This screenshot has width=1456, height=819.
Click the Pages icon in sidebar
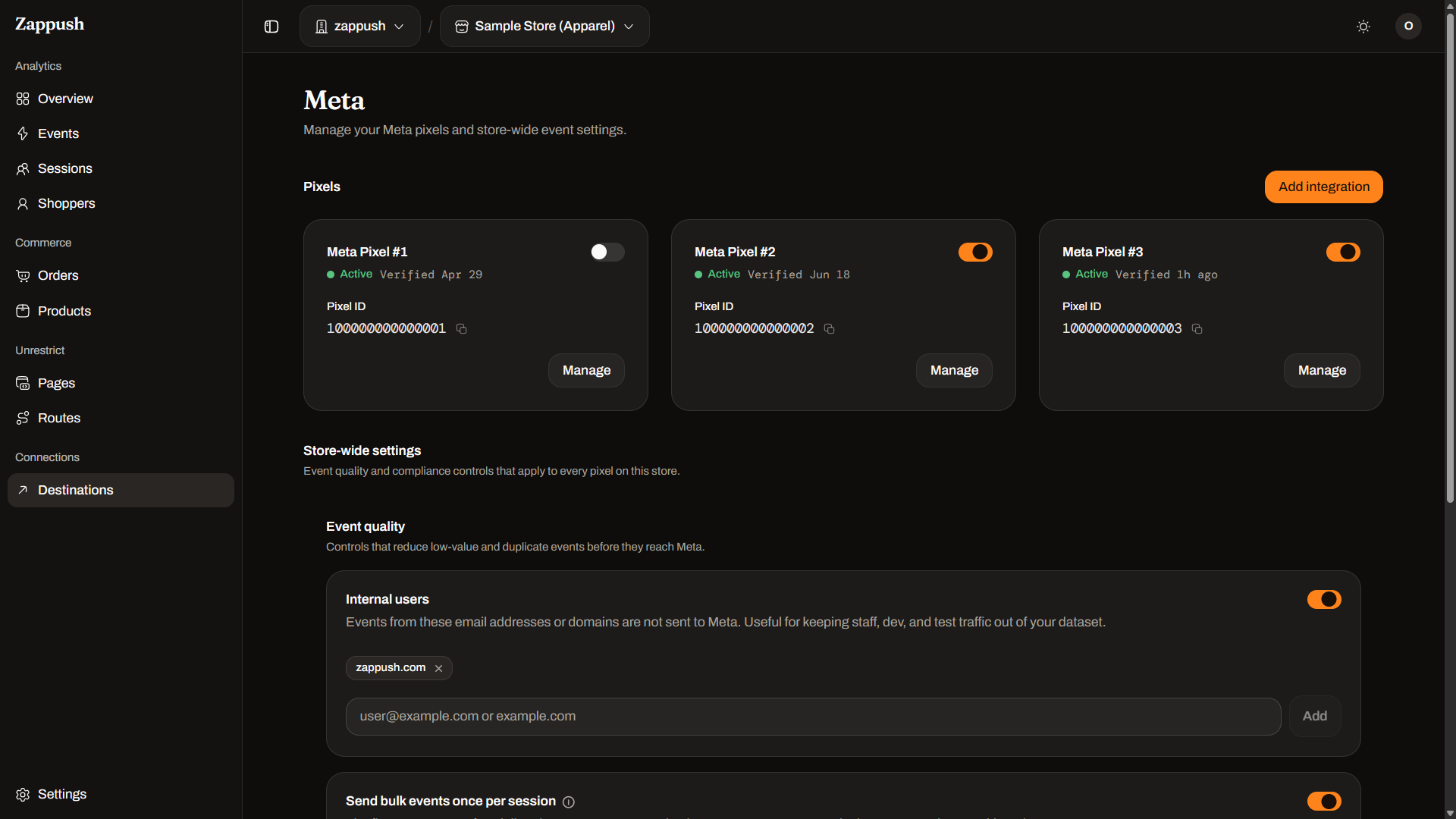[x=23, y=384]
